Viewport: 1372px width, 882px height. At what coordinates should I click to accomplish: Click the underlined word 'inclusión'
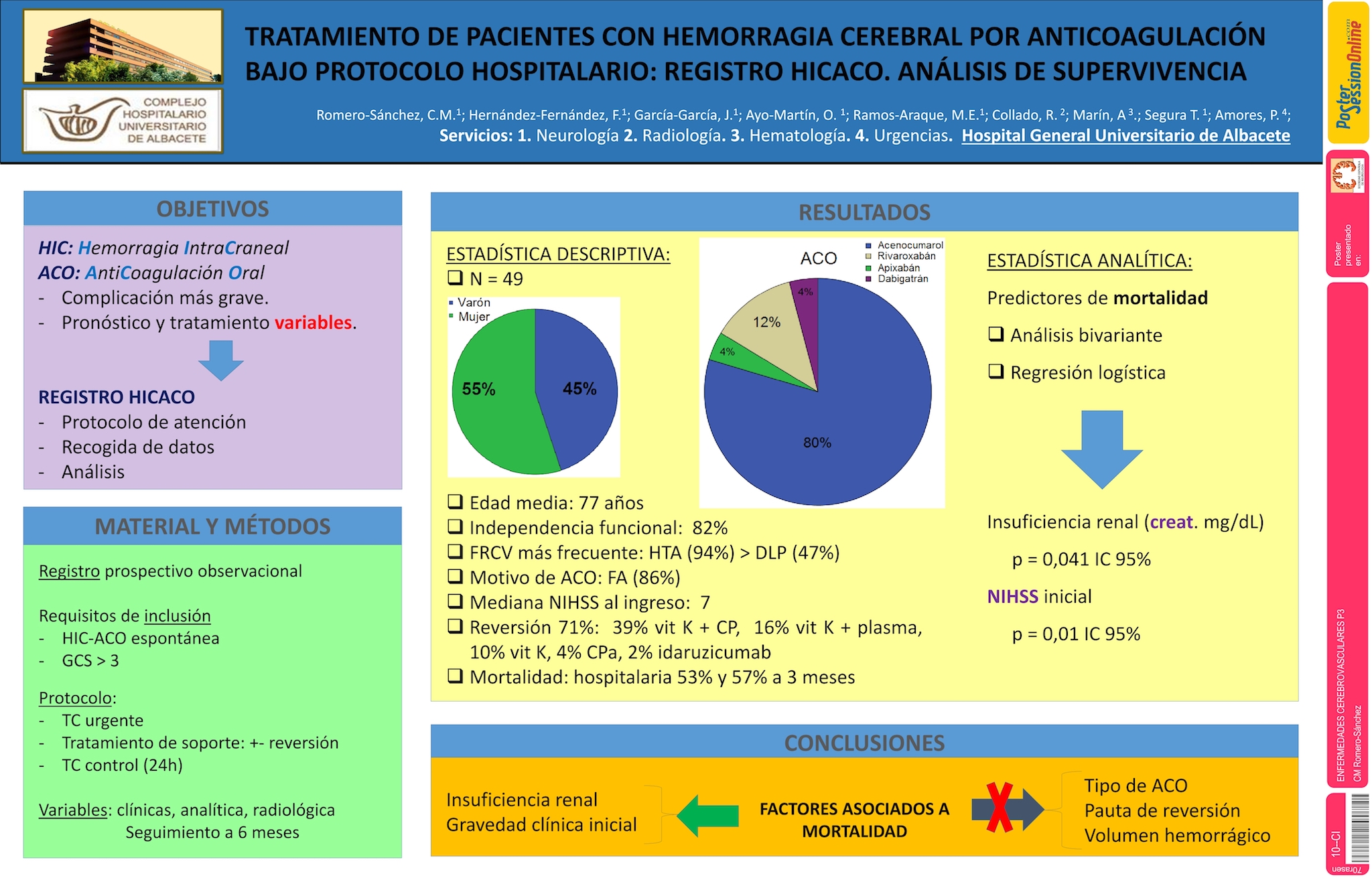click(x=178, y=616)
